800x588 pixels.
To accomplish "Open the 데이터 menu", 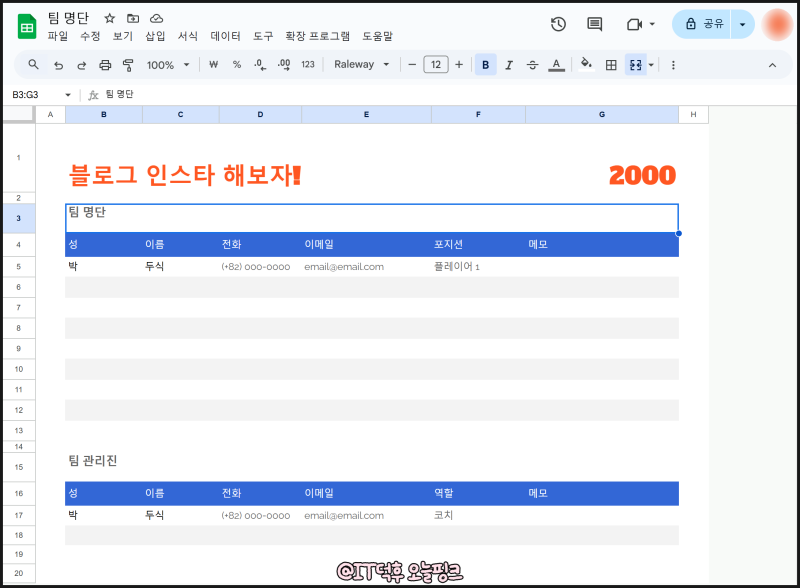I will [x=226, y=36].
